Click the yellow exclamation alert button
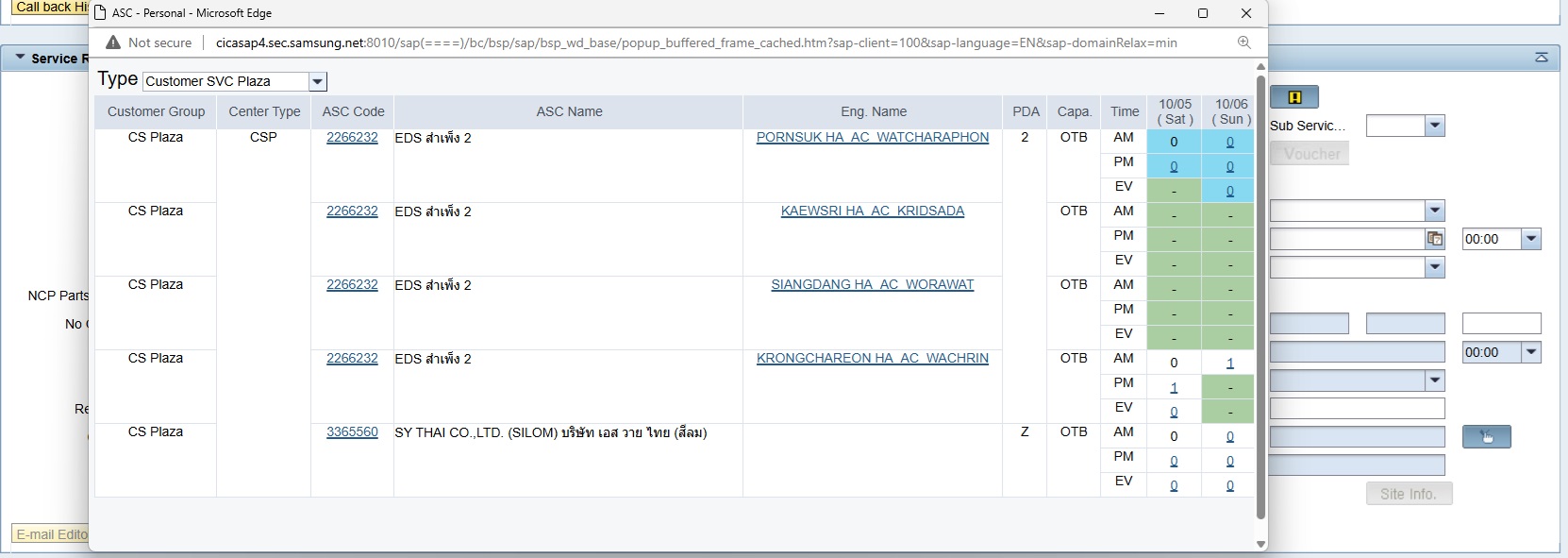Viewport: 1568px width, 558px height. tap(1294, 97)
